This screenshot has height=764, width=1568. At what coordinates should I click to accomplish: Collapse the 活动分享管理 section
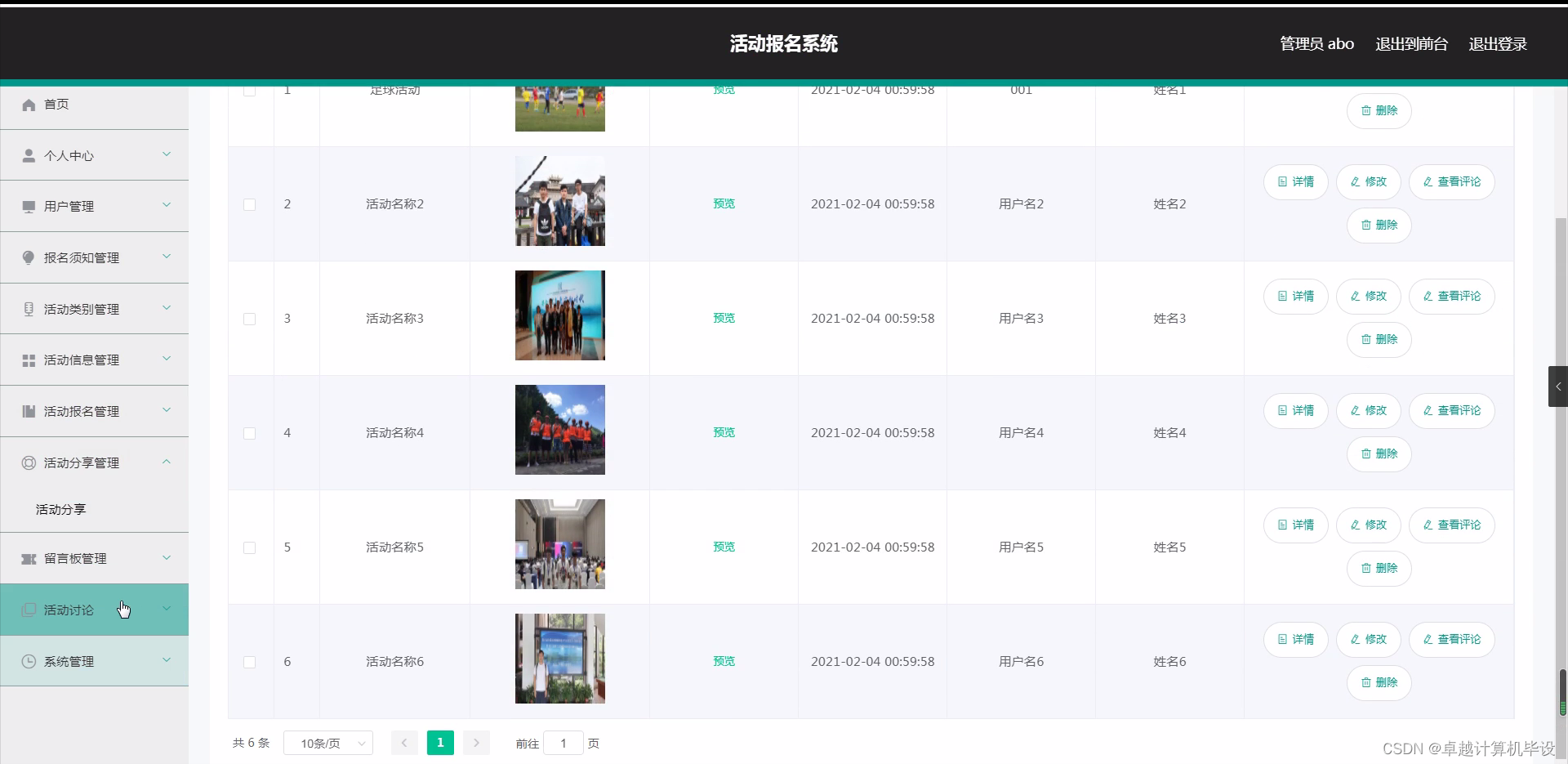(94, 462)
